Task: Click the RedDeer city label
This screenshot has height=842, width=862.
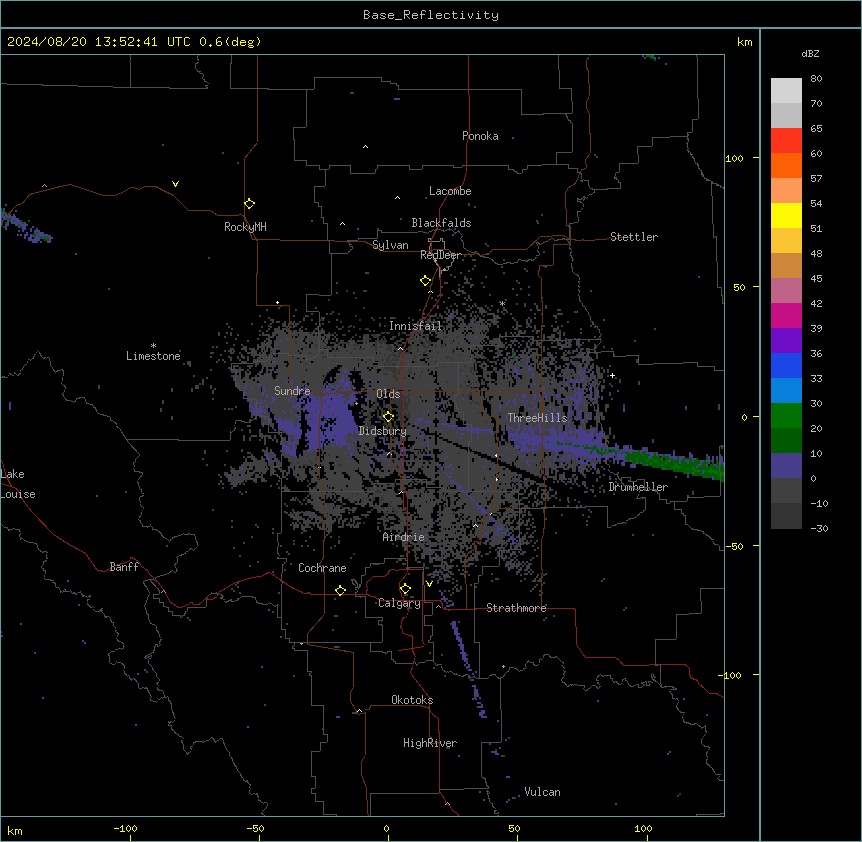Action: coord(441,255)
